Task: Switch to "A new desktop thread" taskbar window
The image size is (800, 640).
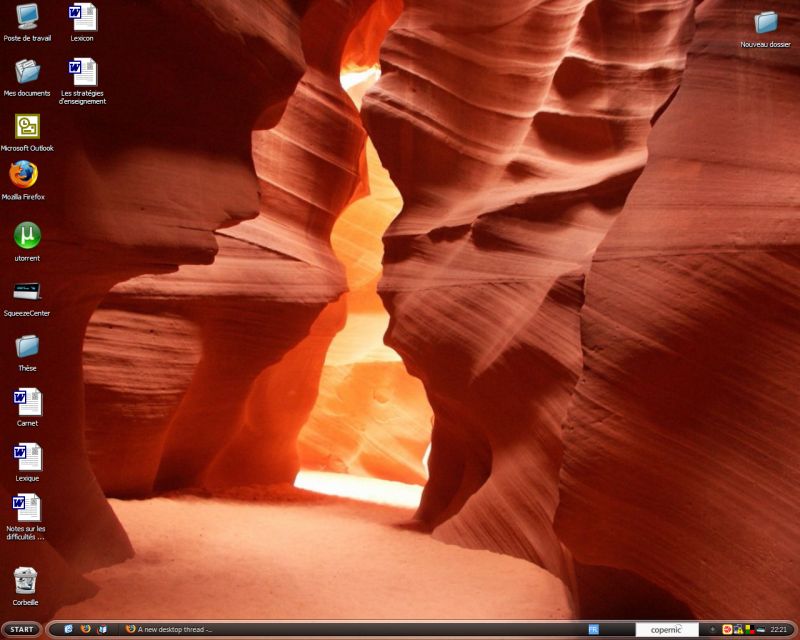Action: point(170,630)
